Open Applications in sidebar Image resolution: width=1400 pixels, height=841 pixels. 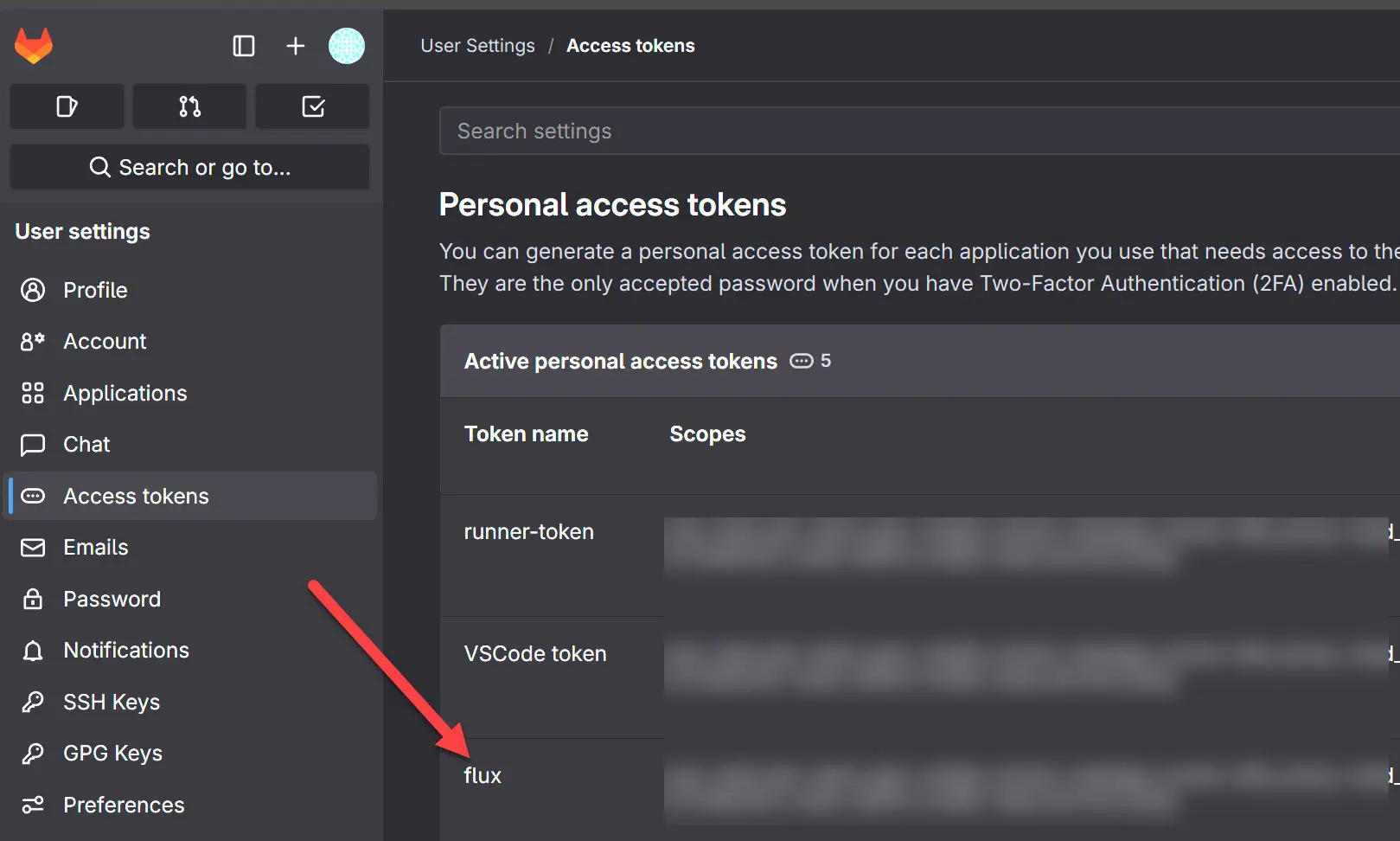125,393
